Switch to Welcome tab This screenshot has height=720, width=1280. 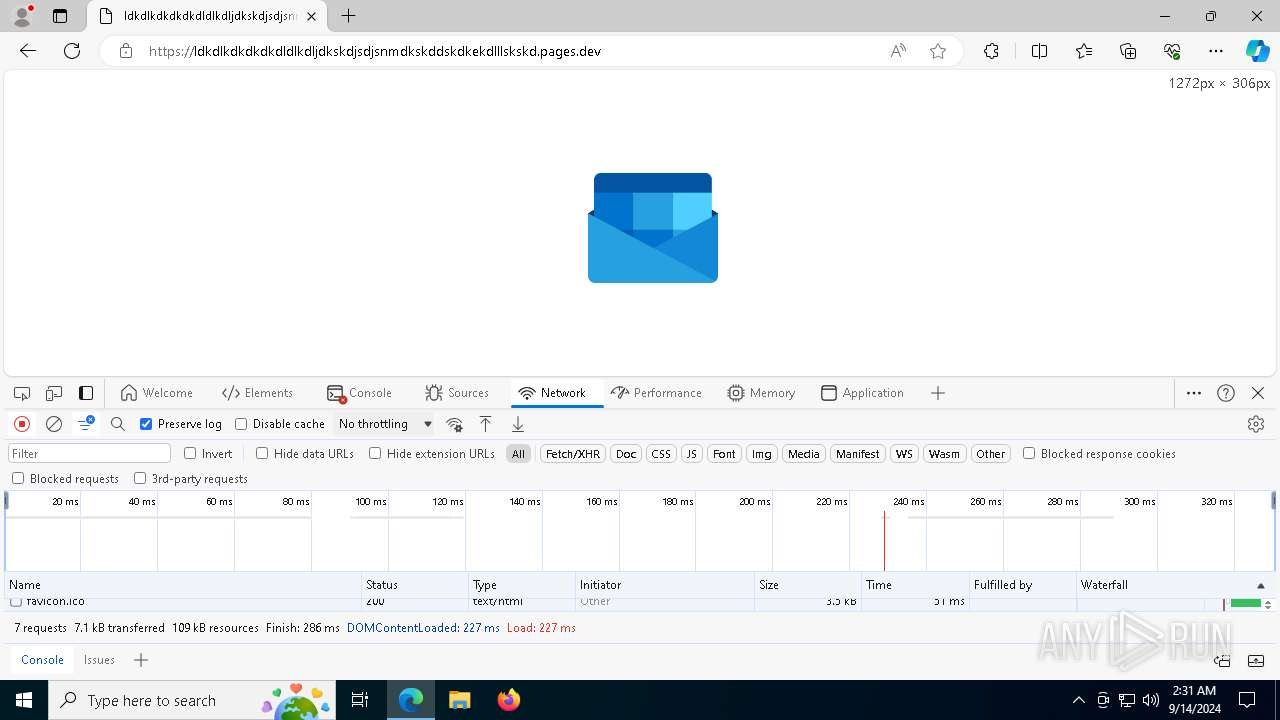[156, 393]
